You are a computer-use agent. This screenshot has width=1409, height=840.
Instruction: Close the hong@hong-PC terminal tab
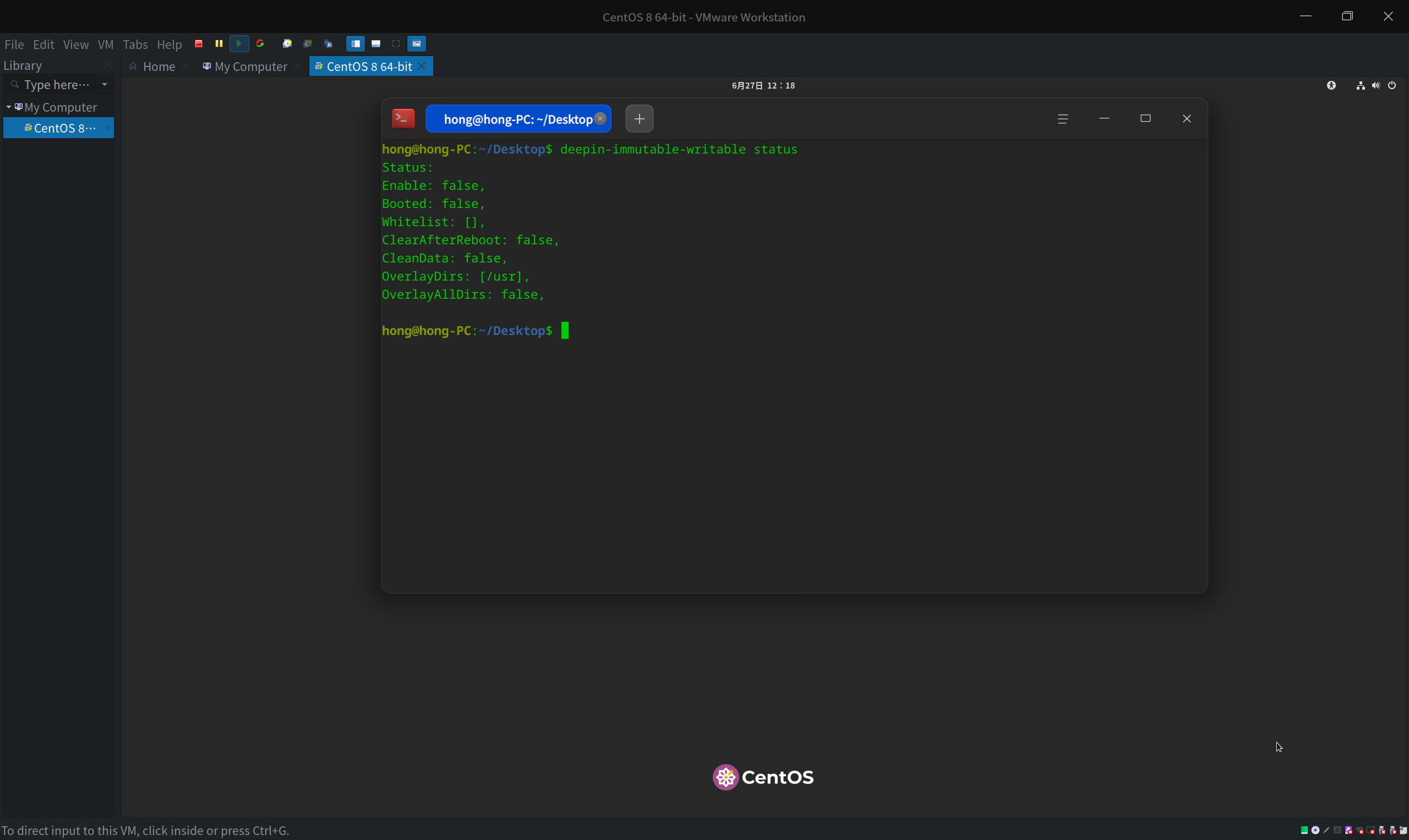click(x=600, y=119)
